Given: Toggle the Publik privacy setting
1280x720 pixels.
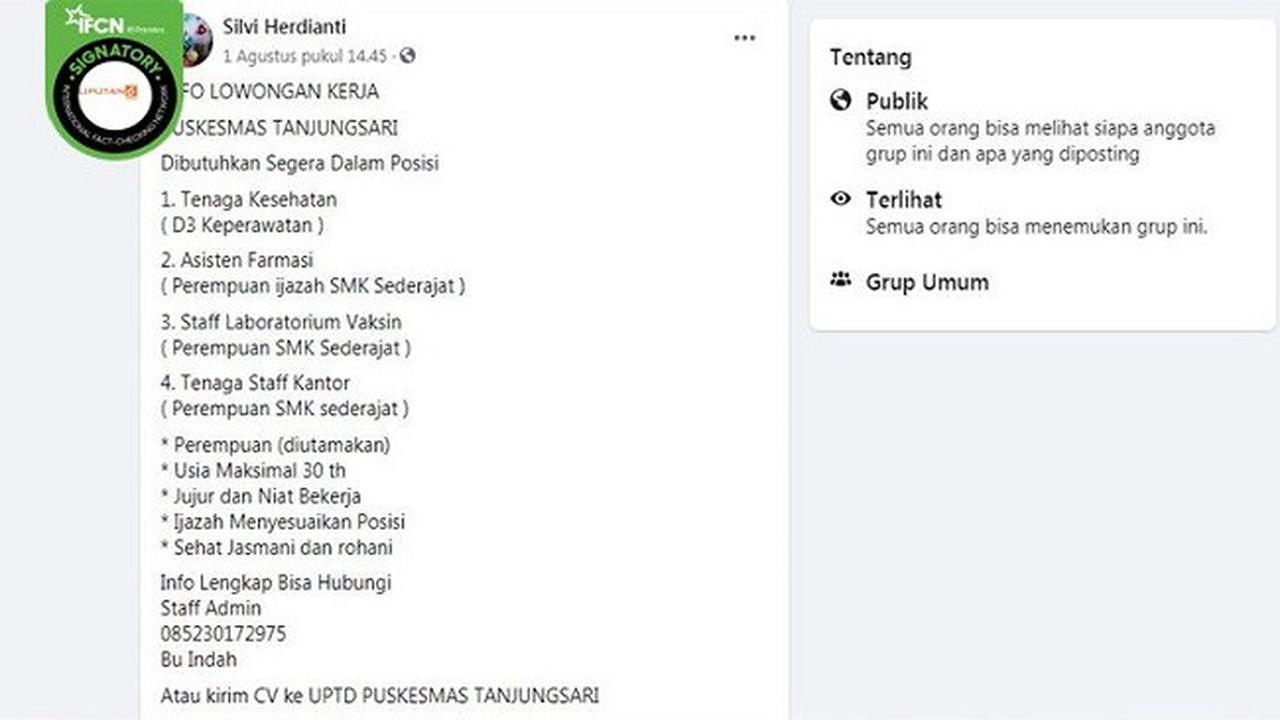Looking at the screenshot, I should tap(896, 101).
